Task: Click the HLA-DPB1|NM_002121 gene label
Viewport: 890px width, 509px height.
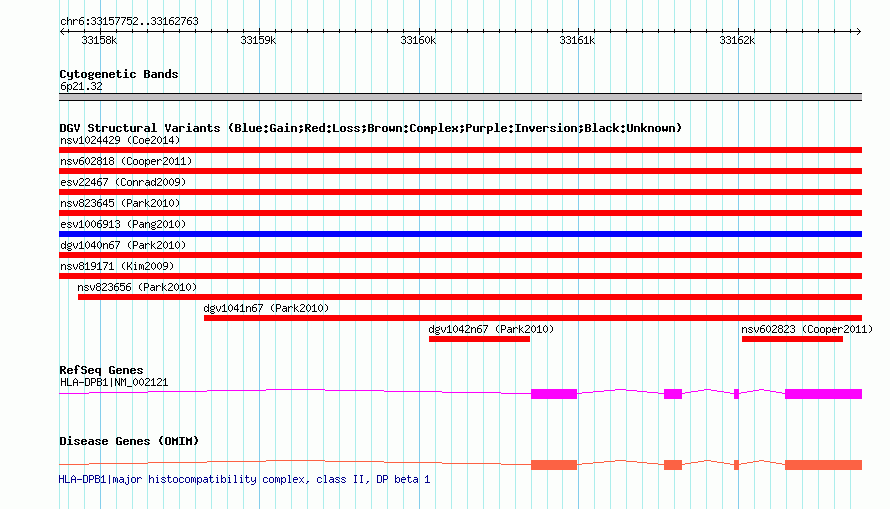Action: tap(114, 382)
